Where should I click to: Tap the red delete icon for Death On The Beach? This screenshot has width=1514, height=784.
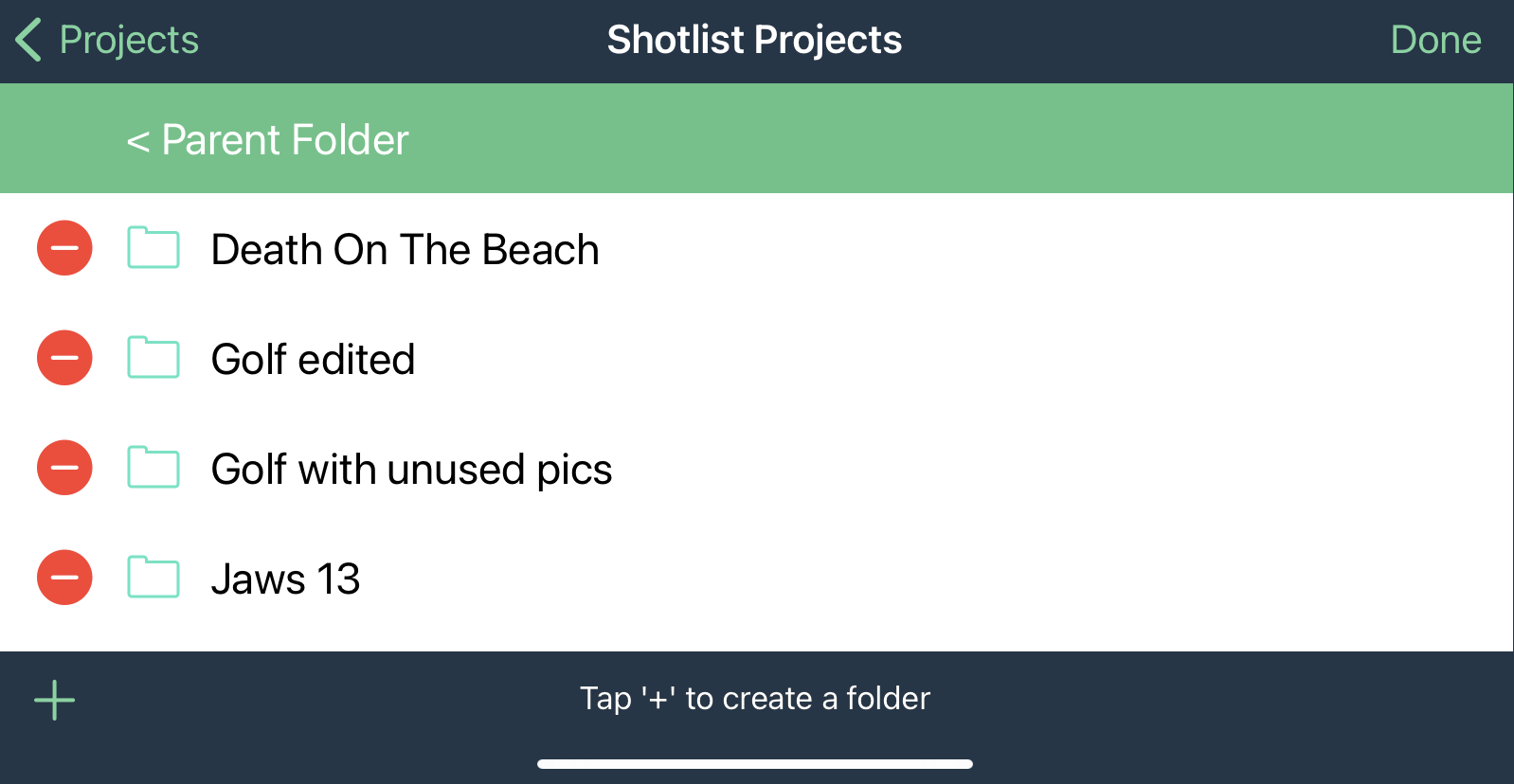tap(64, 248)
